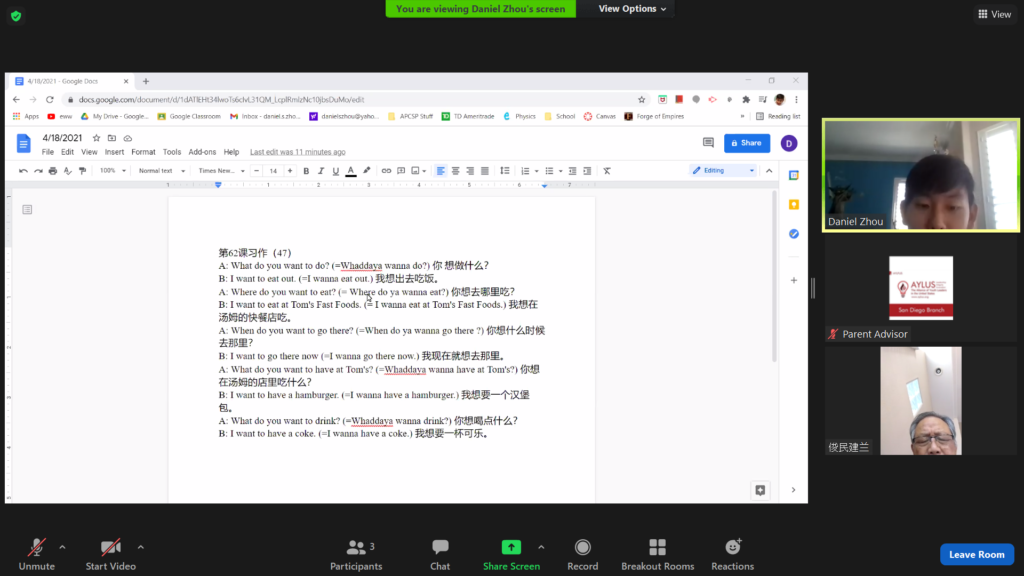Select the Paint format tool
The width and height of the screenshot is (1024, 576).
coord(82,171)
